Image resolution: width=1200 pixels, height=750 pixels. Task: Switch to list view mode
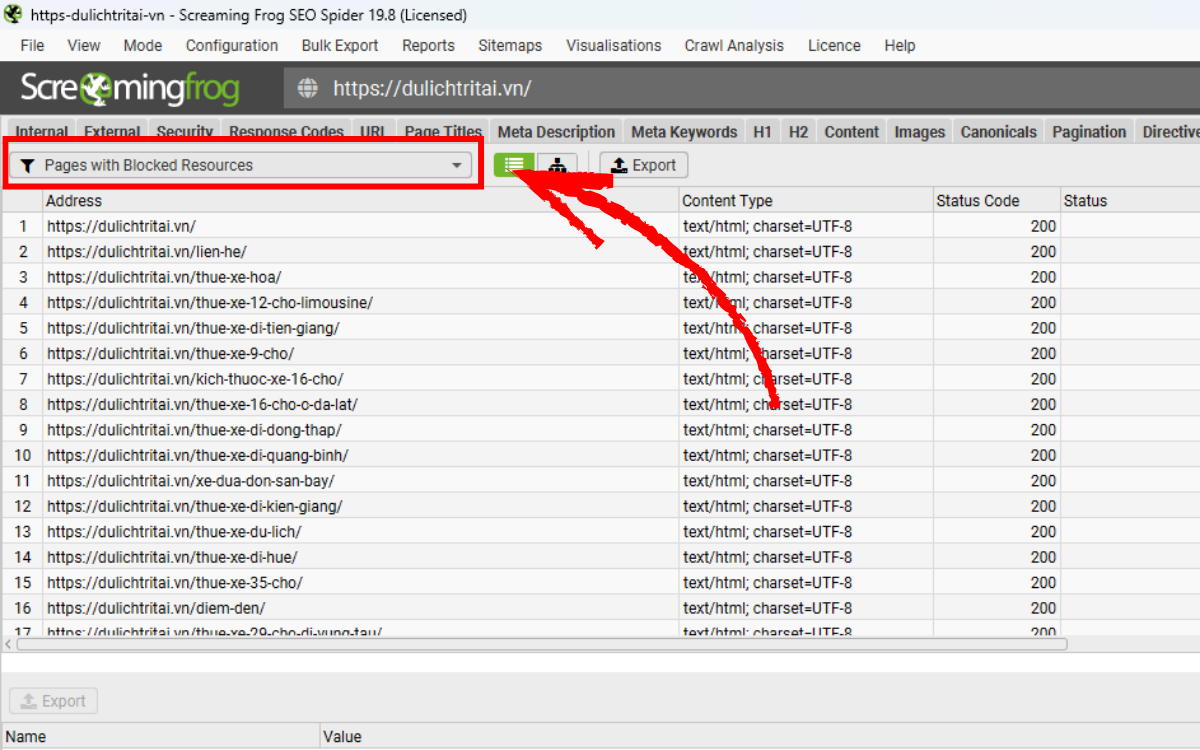pyautogui.click(x=514, y=165)
